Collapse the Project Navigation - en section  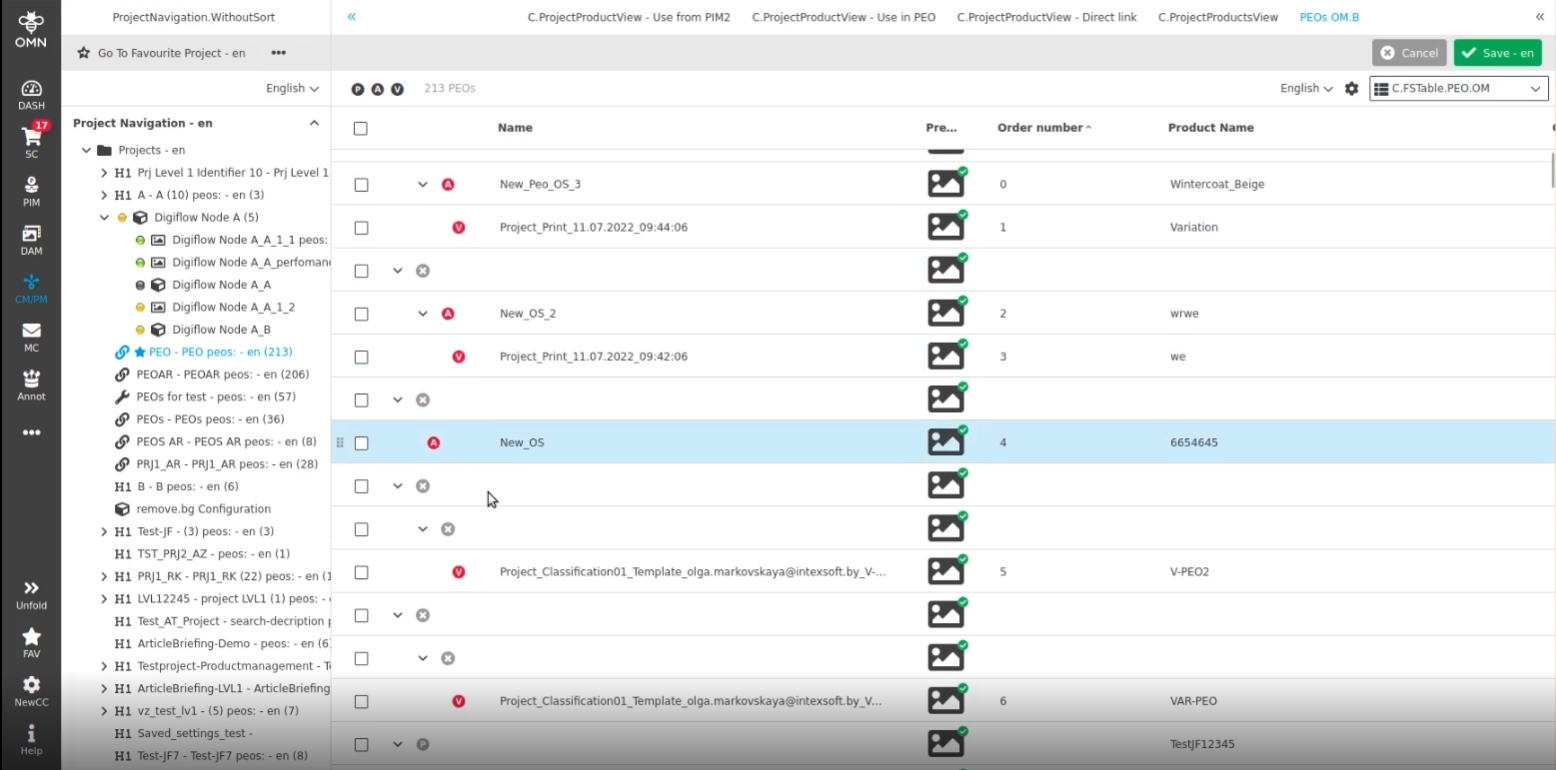pyautogui.click(x=314, y=123)
